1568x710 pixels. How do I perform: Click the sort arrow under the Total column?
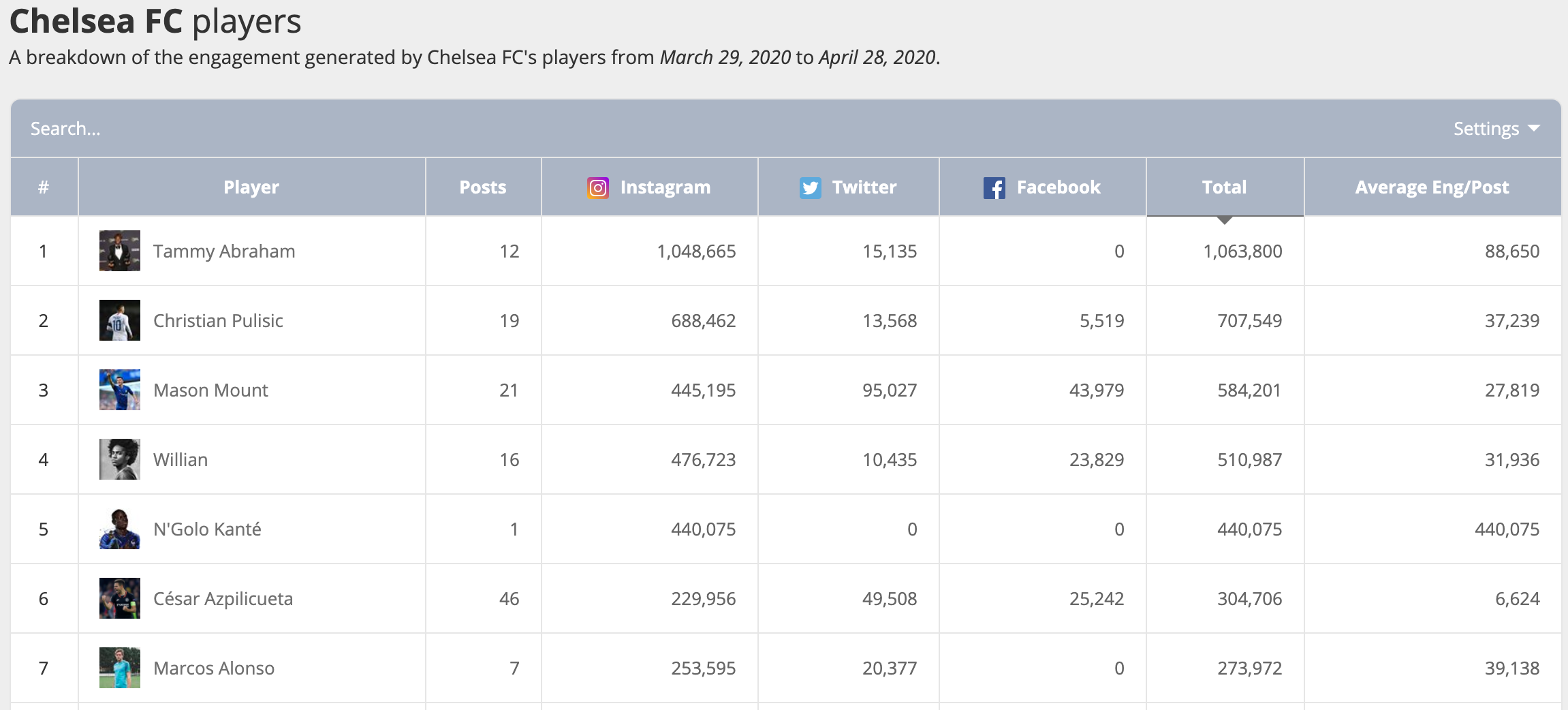point(1224,219)
